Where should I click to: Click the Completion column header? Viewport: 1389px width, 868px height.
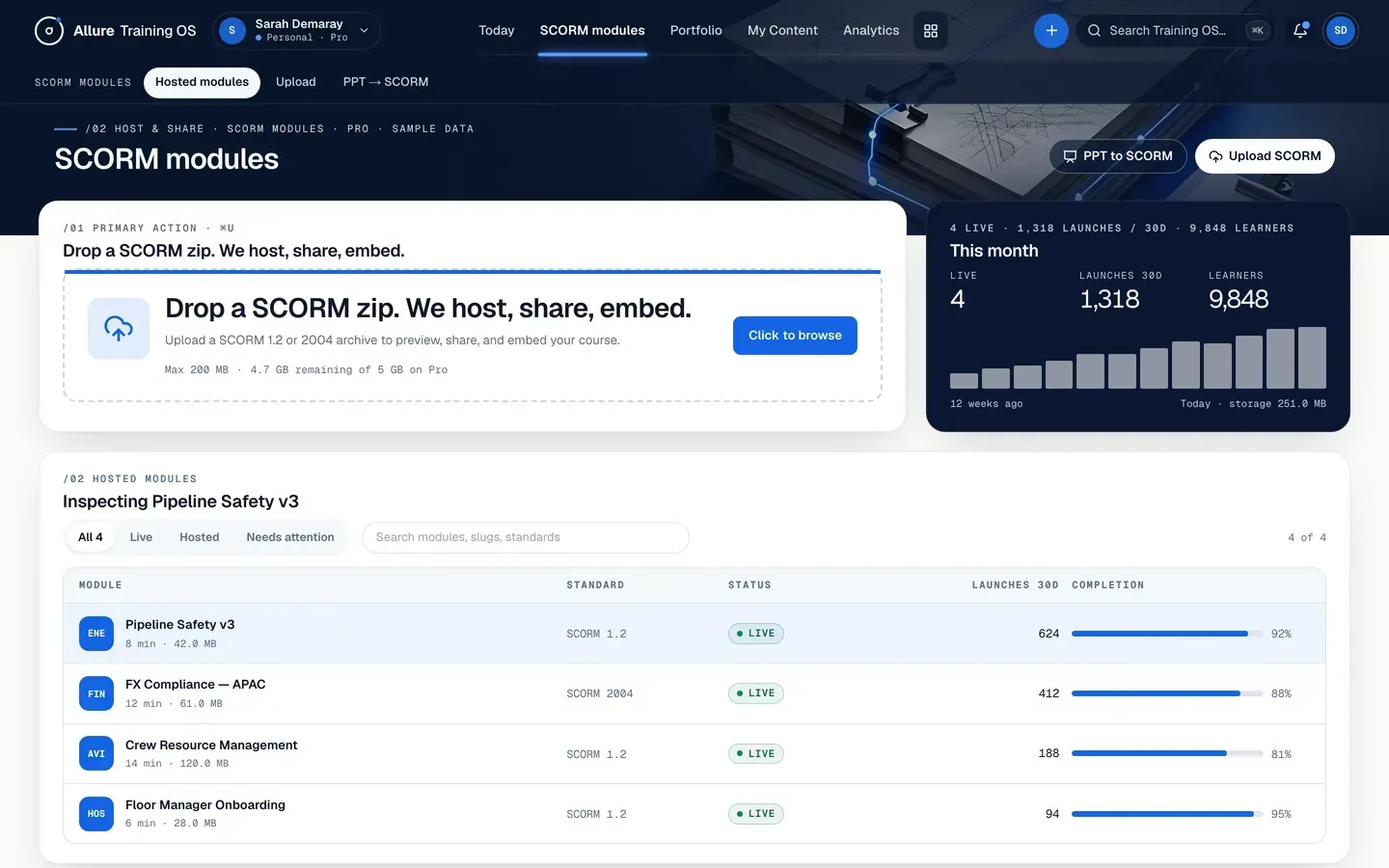coord(1108,585)
